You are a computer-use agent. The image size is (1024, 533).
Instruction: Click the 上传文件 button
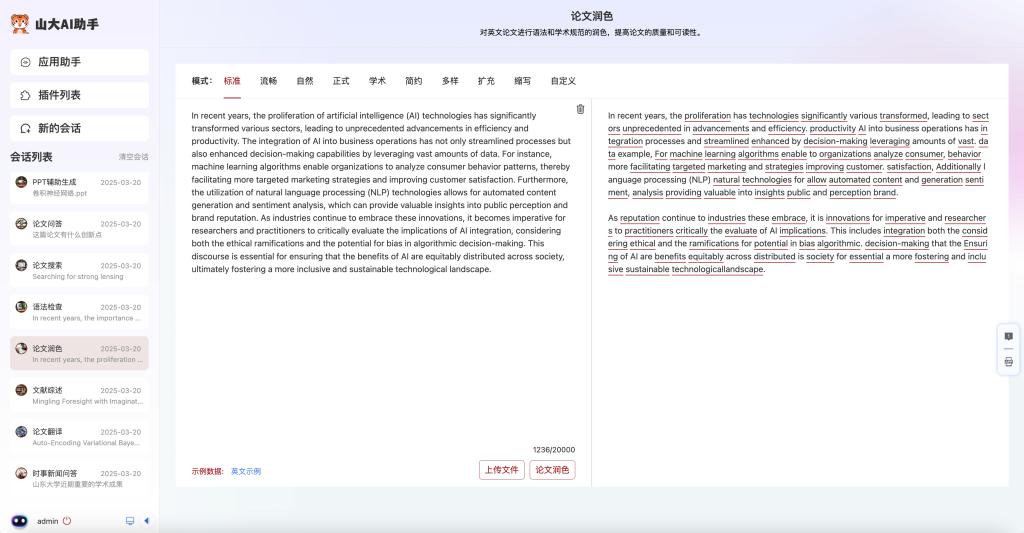click(502, 470)
